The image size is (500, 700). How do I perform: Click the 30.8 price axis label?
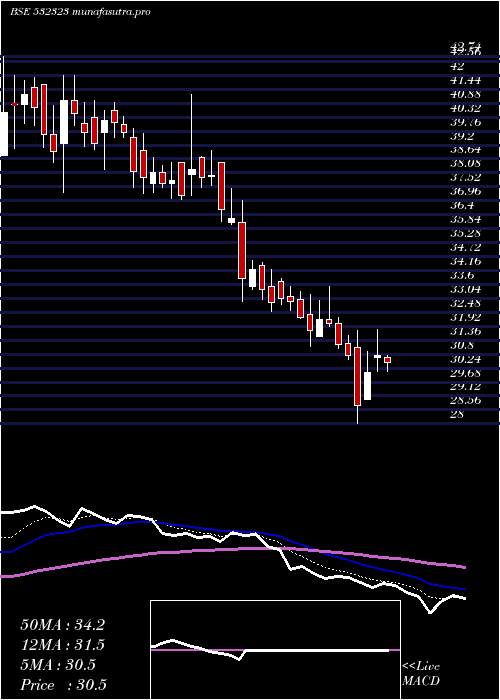[x=462, y=345]
